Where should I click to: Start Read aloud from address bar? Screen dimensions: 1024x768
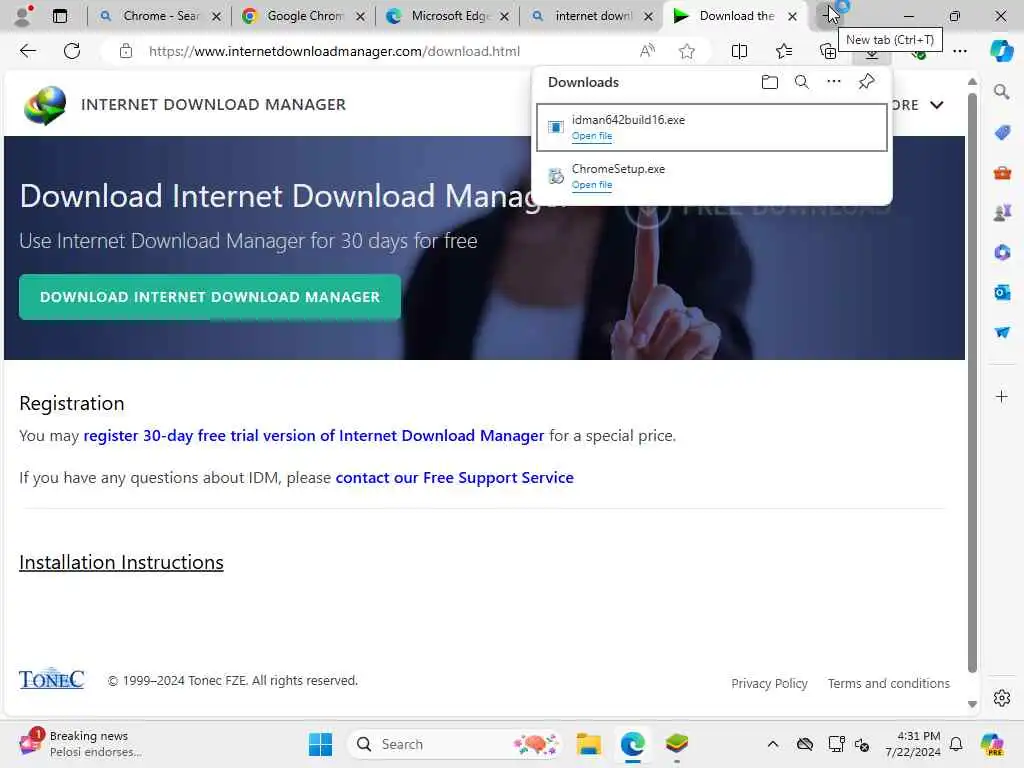tap(647, 51)
